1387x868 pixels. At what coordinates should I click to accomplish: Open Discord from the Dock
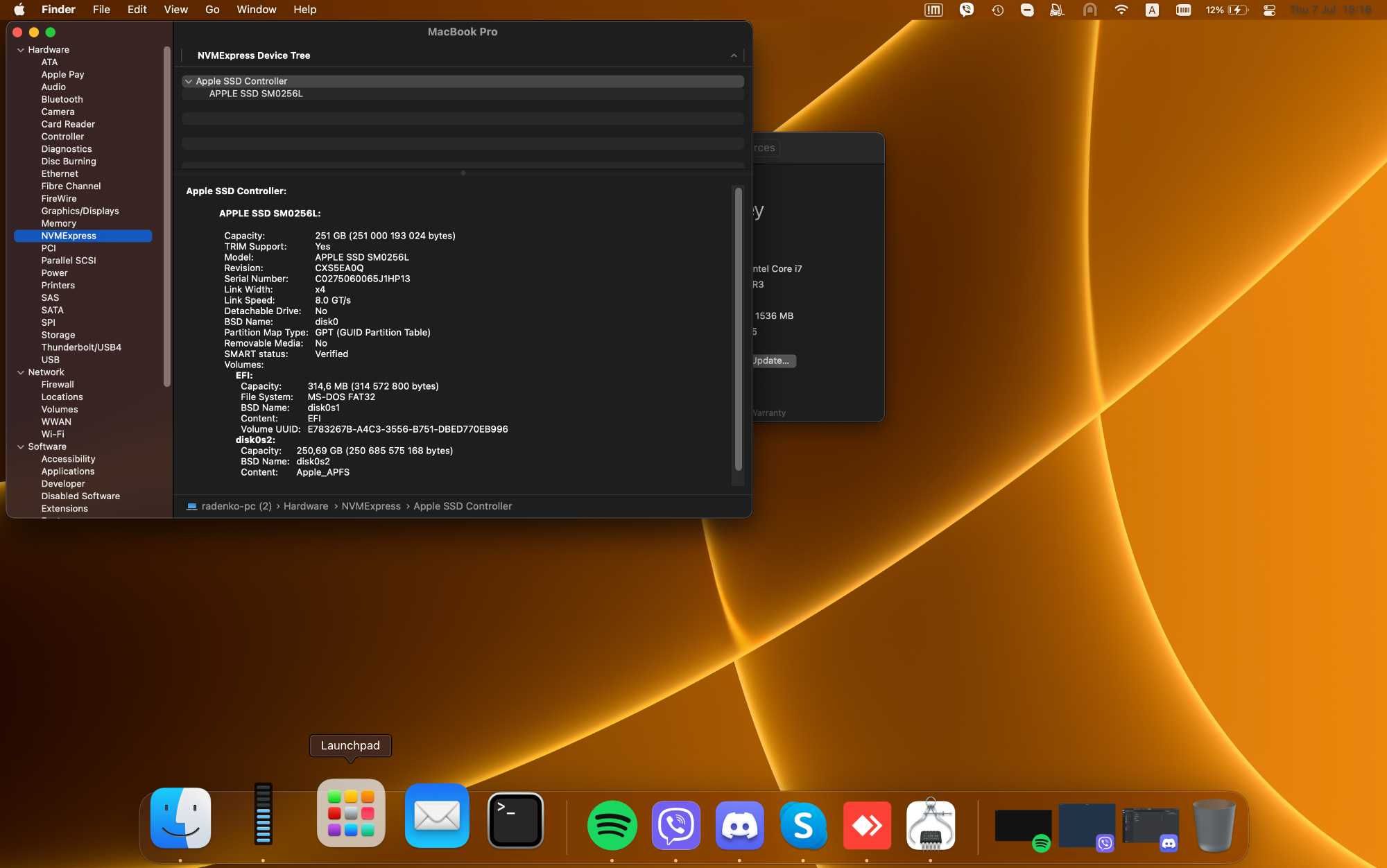point(740,825)
